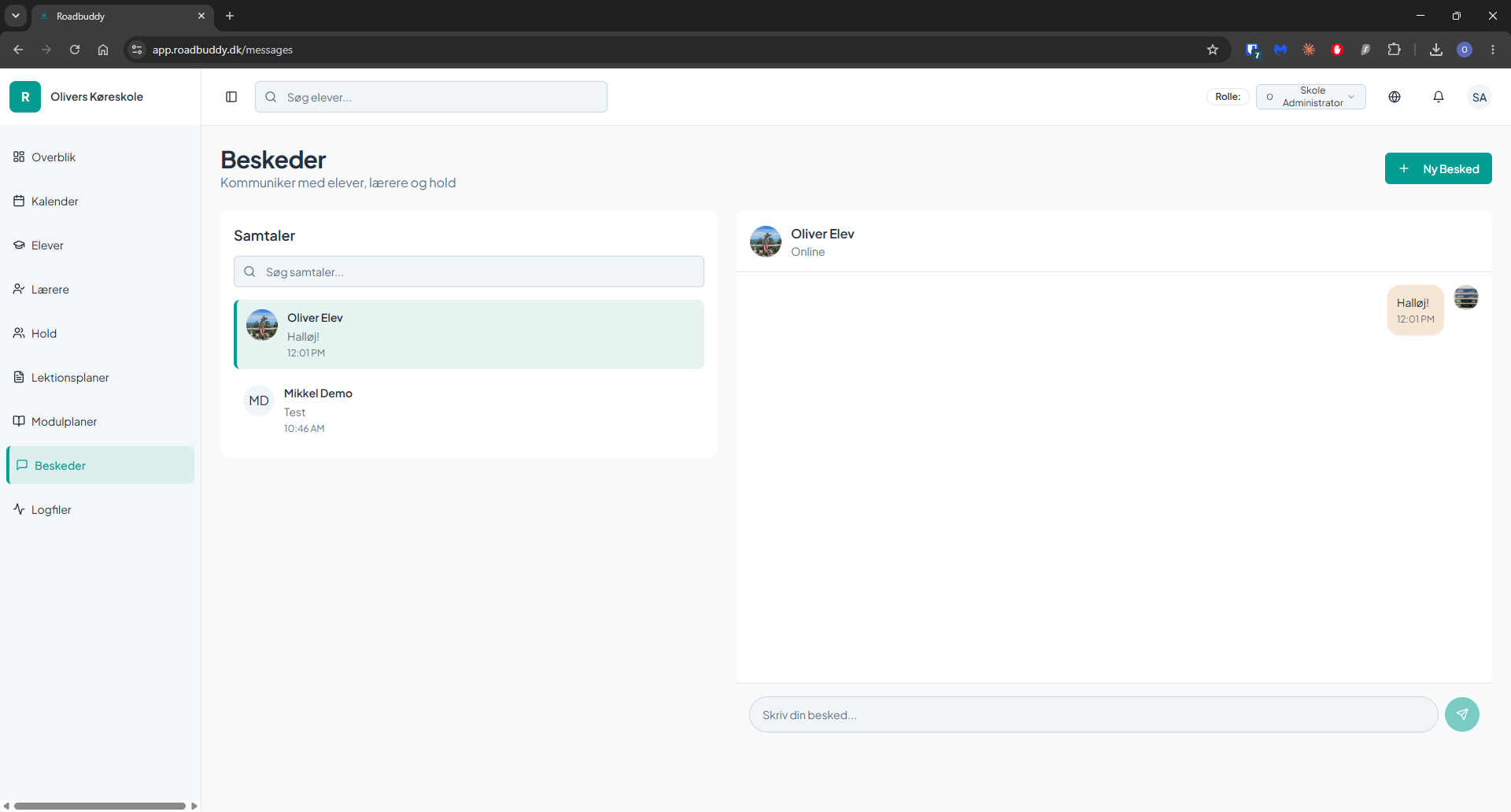This screenshot has height=812, width=1511.
Task: Open Kalender in the sidebar
Action: tap(100, 201)
